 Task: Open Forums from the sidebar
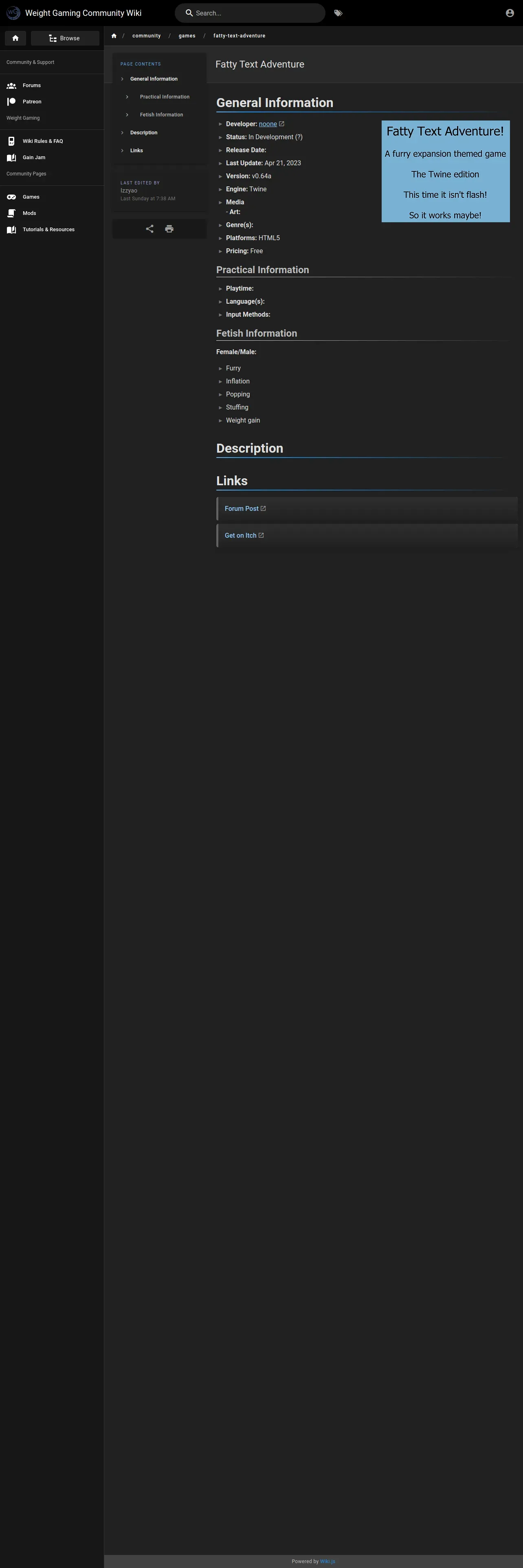coord(52,86)
